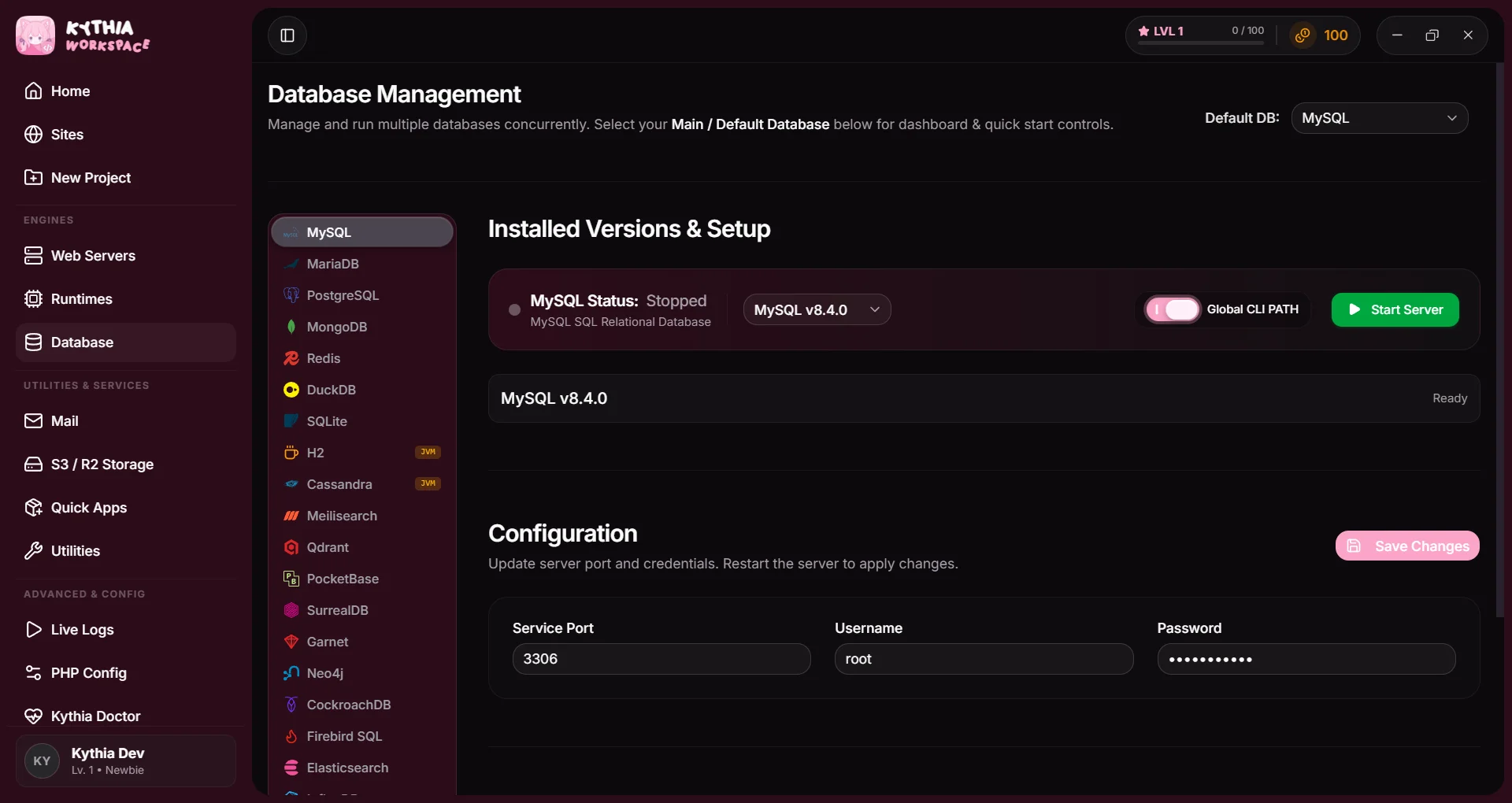Click the PocketBase icon
This screenshot has height=803, width=1512.
coord(291,579)
